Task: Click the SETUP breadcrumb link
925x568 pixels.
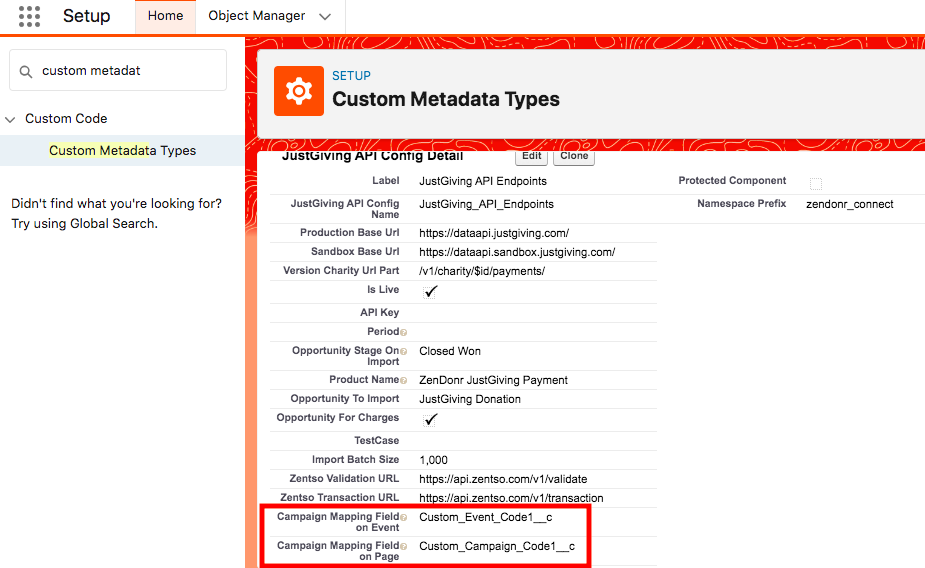Action: [351, 76]
